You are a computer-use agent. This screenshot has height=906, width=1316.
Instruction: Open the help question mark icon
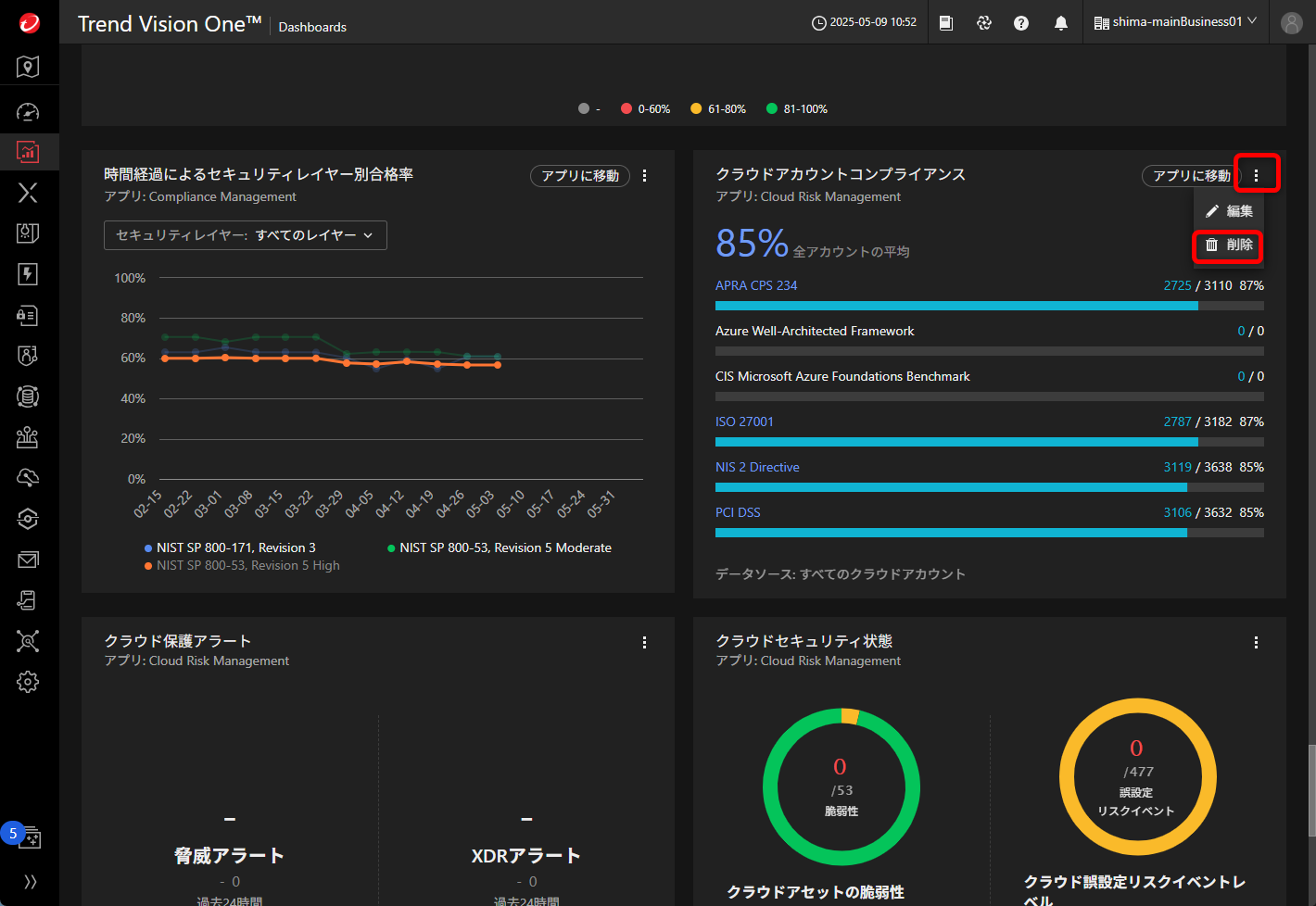pyautogui.click(x=1021, y=23)
